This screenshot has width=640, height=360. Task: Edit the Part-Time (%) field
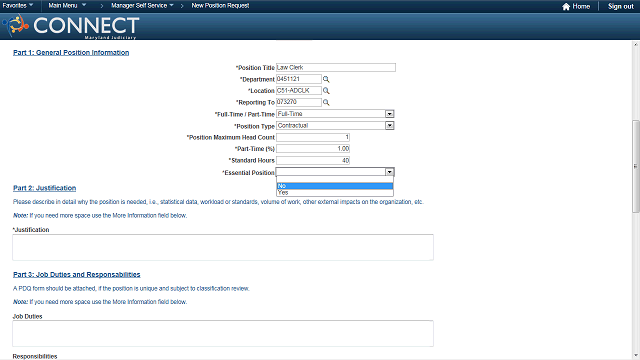313,149
